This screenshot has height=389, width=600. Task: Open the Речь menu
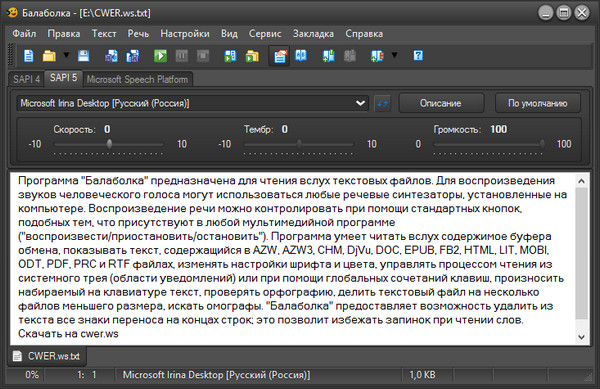point(138,34)
